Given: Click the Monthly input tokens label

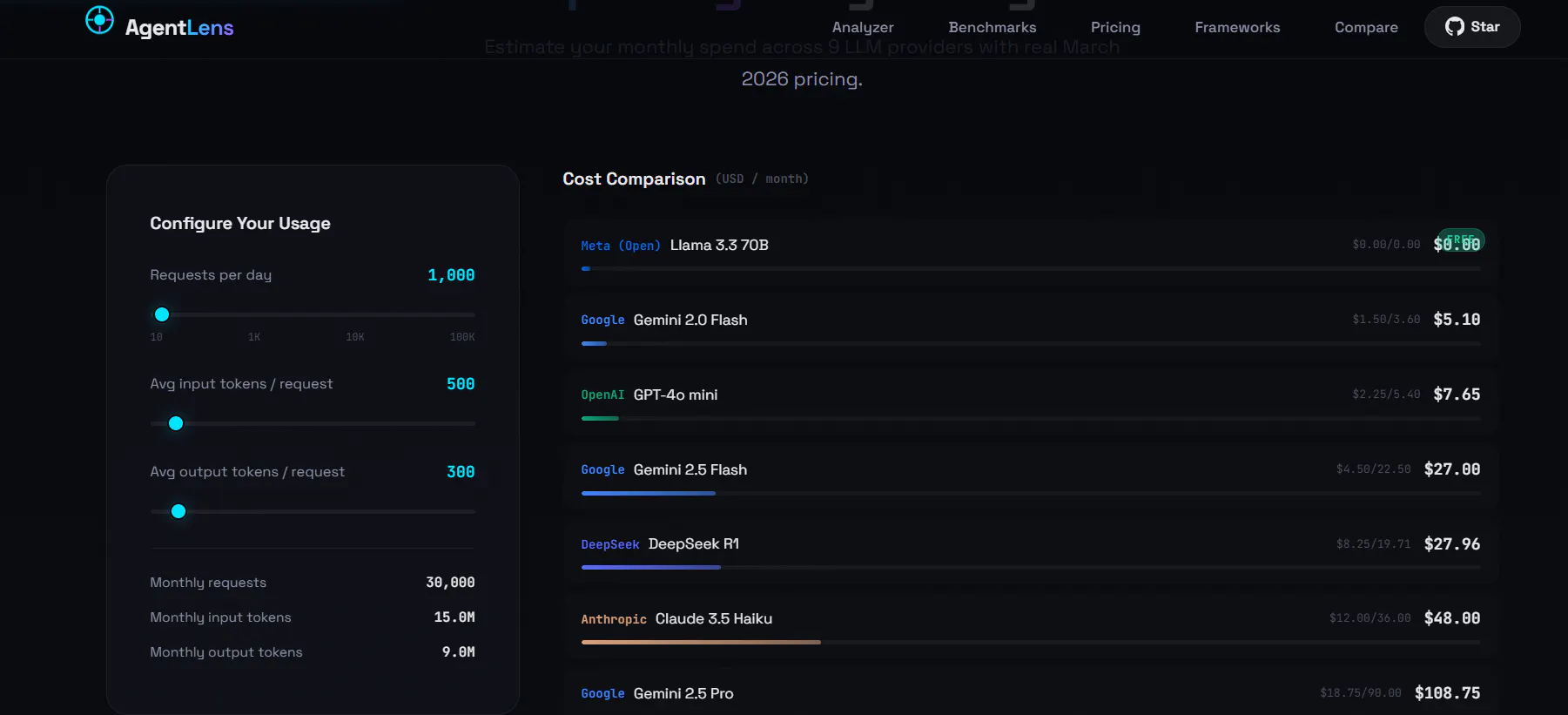Looking at the screenshot, I should tap(220, 617).
